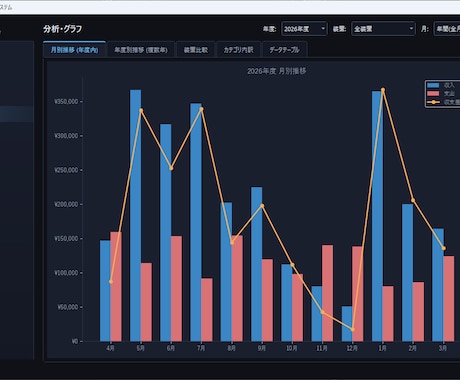
Task: Click the 7月 x-axis label
Action: click(201, 348)
